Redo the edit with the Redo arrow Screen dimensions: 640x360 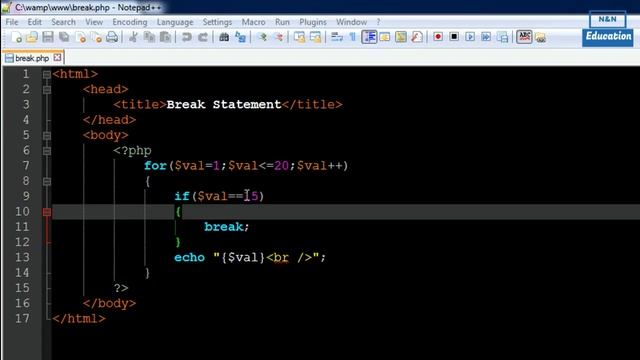(x=203, y=38)
